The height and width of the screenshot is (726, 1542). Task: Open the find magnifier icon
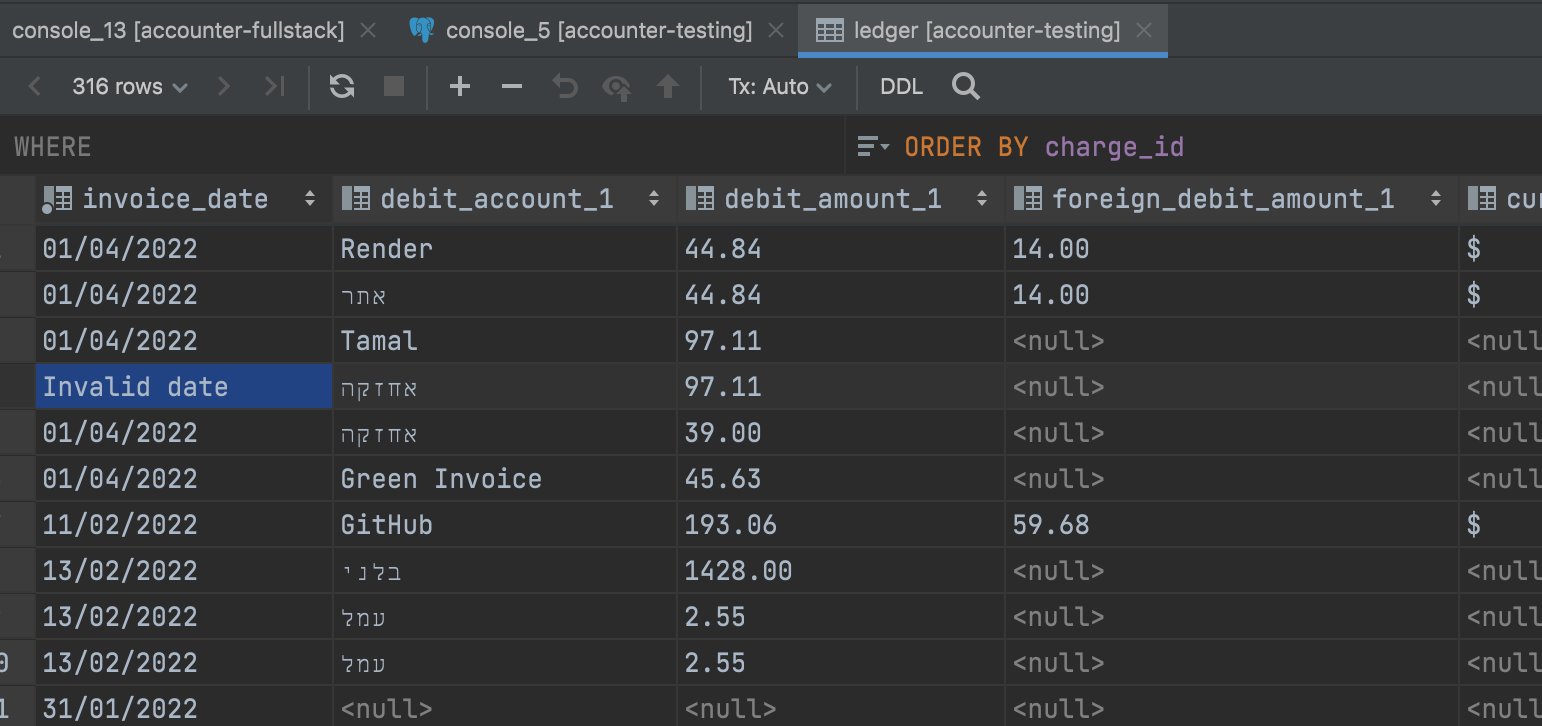[x=966, y=87]
